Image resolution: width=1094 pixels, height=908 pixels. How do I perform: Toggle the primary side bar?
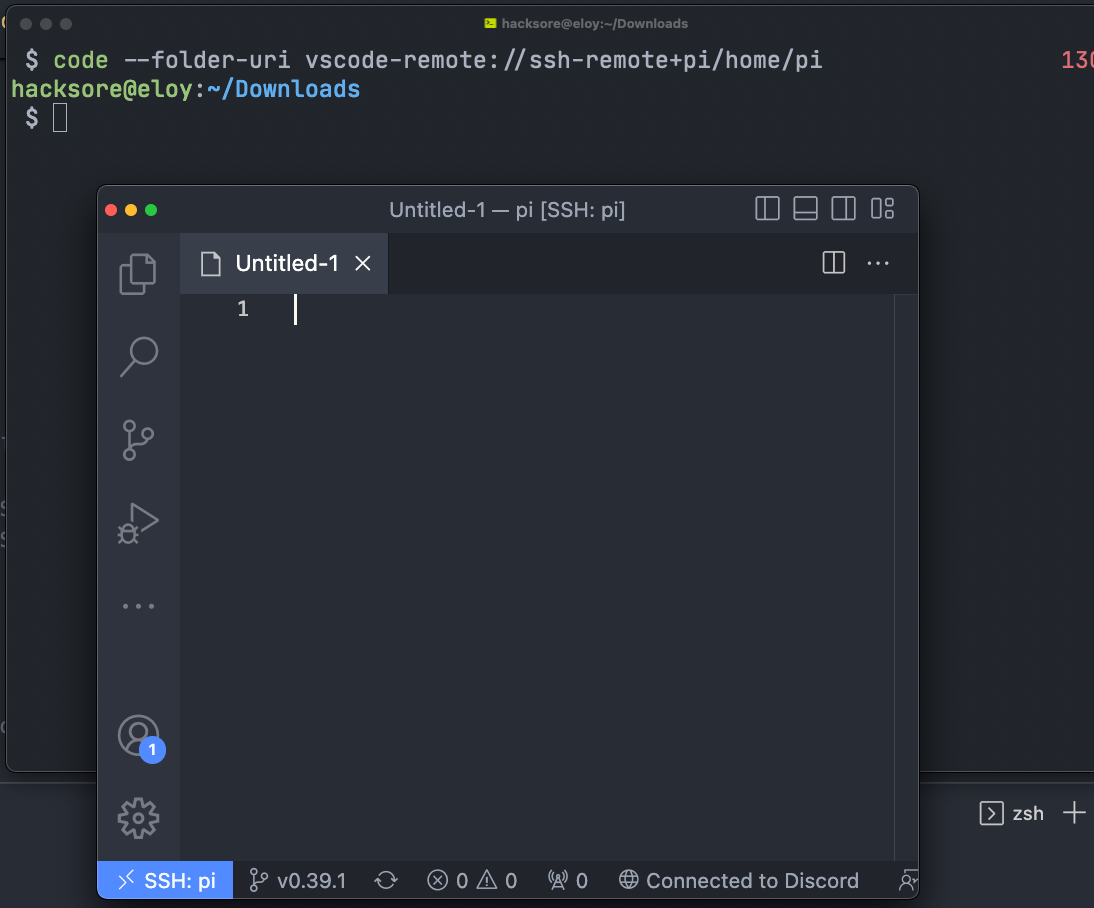point(767,208)
